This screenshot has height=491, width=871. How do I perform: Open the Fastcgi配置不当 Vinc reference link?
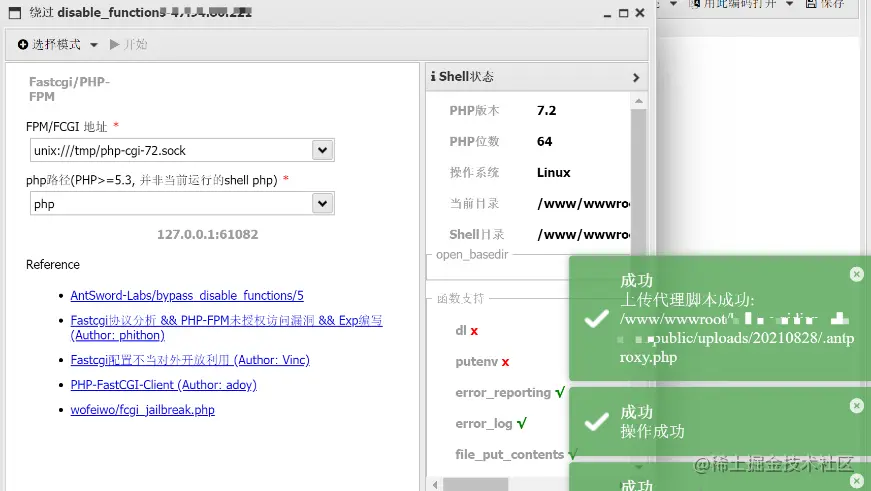pos(190,360)
